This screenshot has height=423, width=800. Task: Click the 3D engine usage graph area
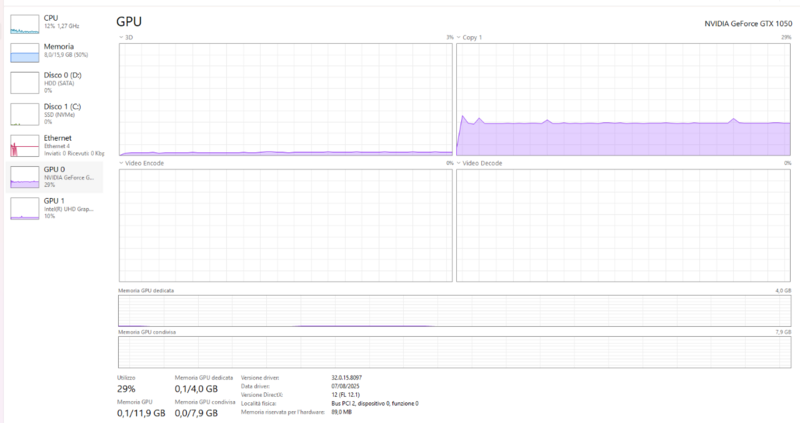click(285, 100)
